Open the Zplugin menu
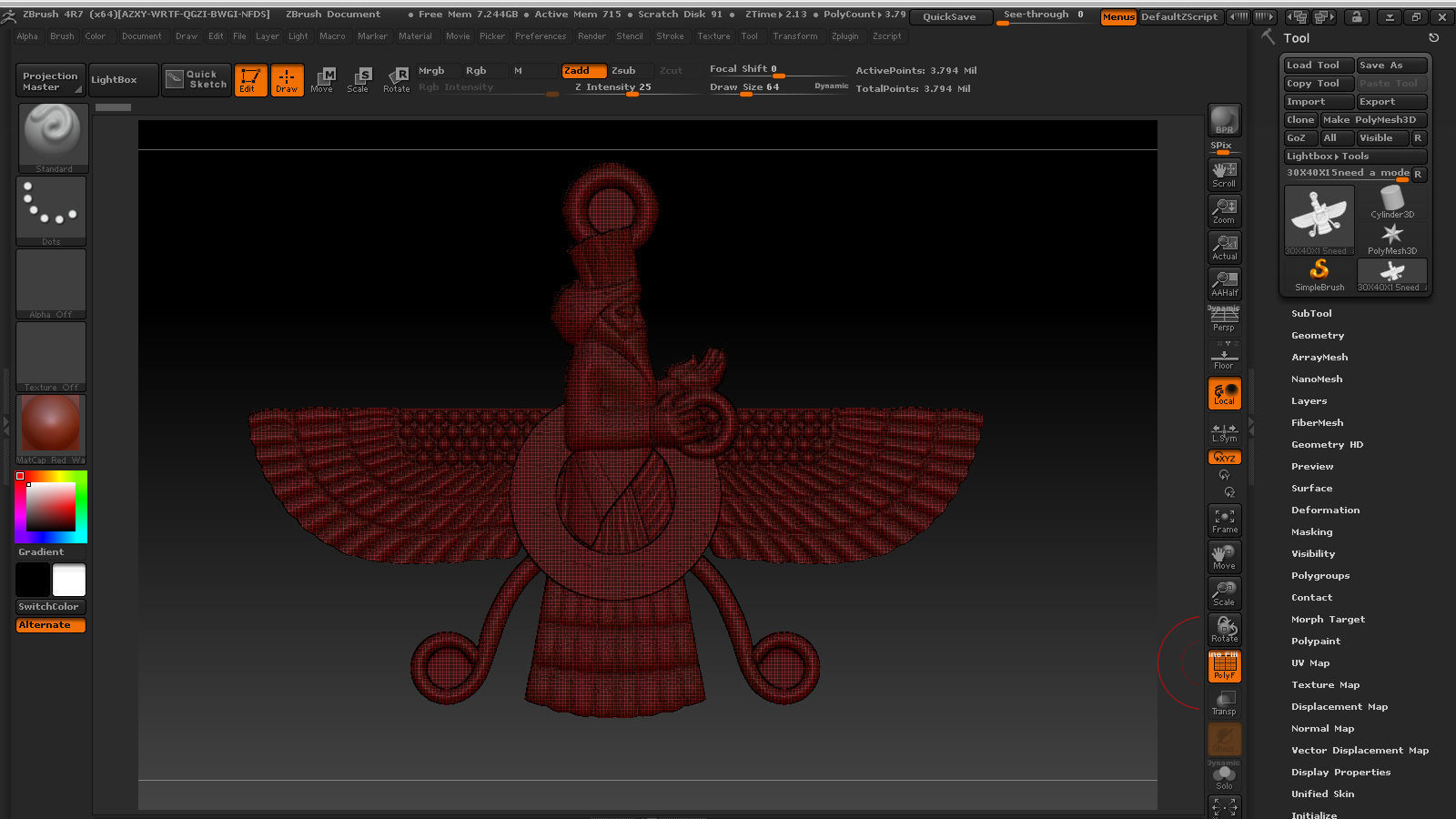Viewport: 1456px width, 819px height. click(844, 36)
